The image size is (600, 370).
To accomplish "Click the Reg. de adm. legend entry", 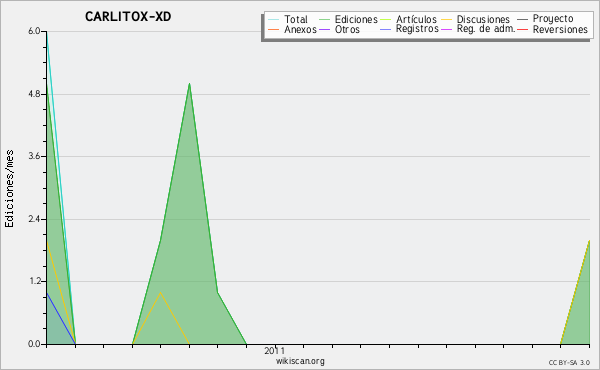I will coord(486,29).
